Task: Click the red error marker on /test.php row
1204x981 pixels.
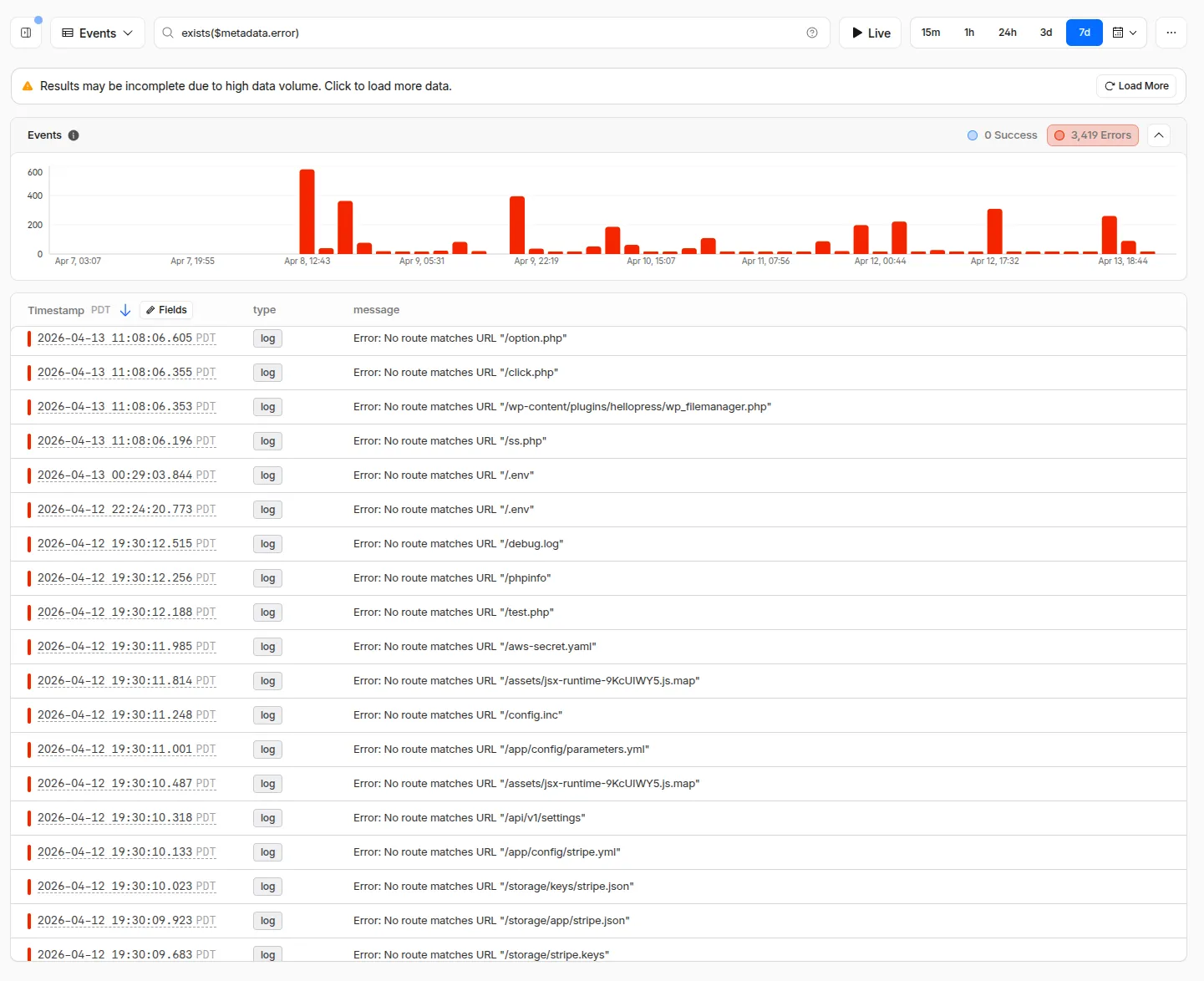Action: 29,612
